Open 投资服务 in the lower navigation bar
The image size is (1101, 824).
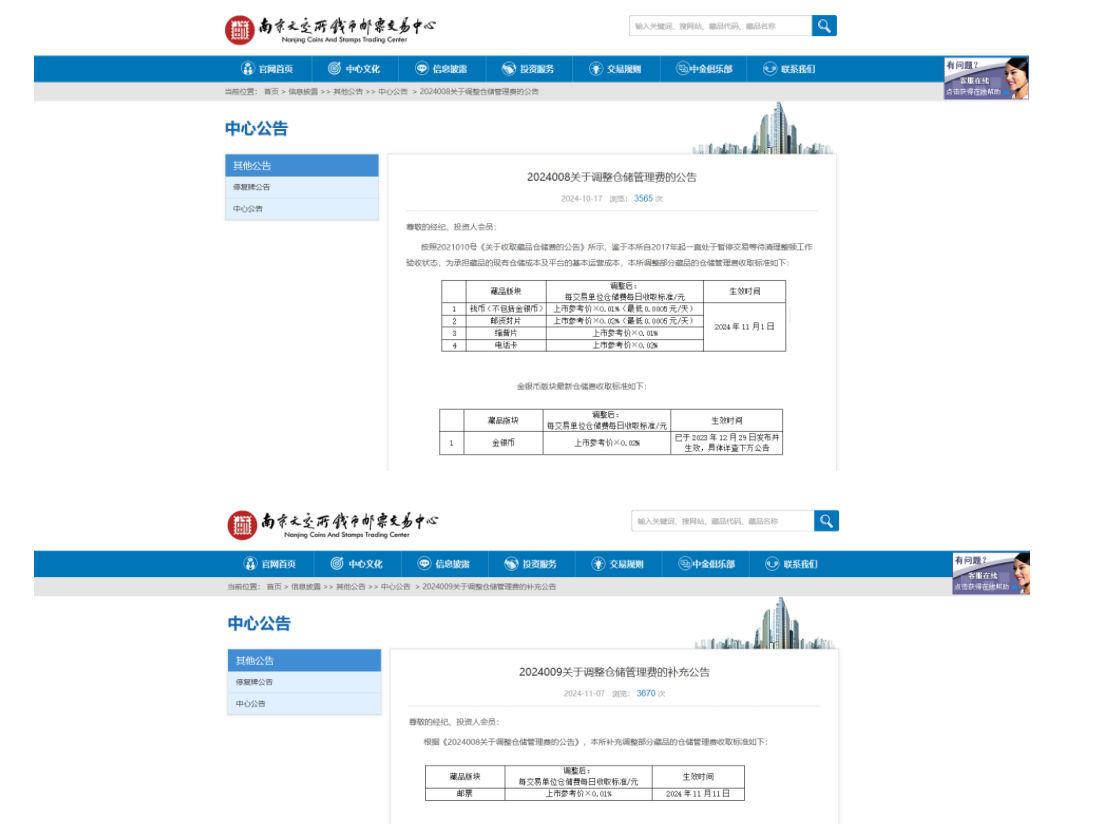pyautogui.click(x=530, y=564)
